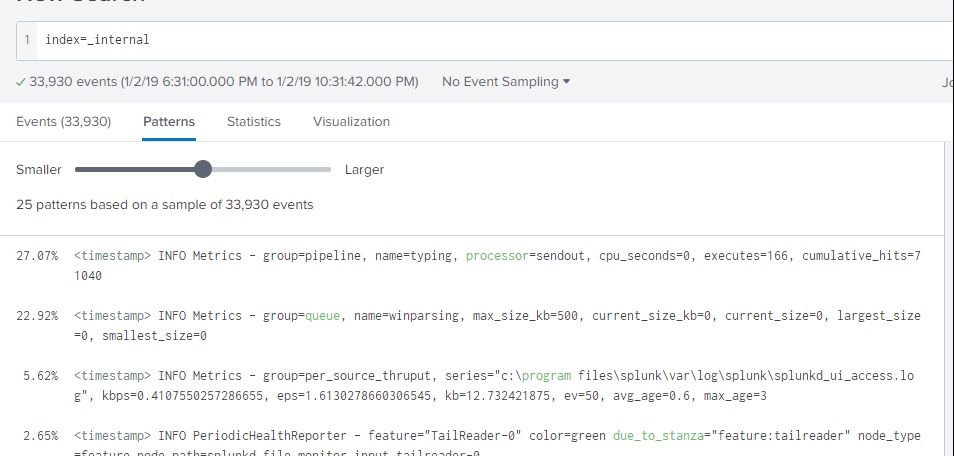Click the pattern size slider handle
Screen dimensions: 954x456
[x=203, y=170]
